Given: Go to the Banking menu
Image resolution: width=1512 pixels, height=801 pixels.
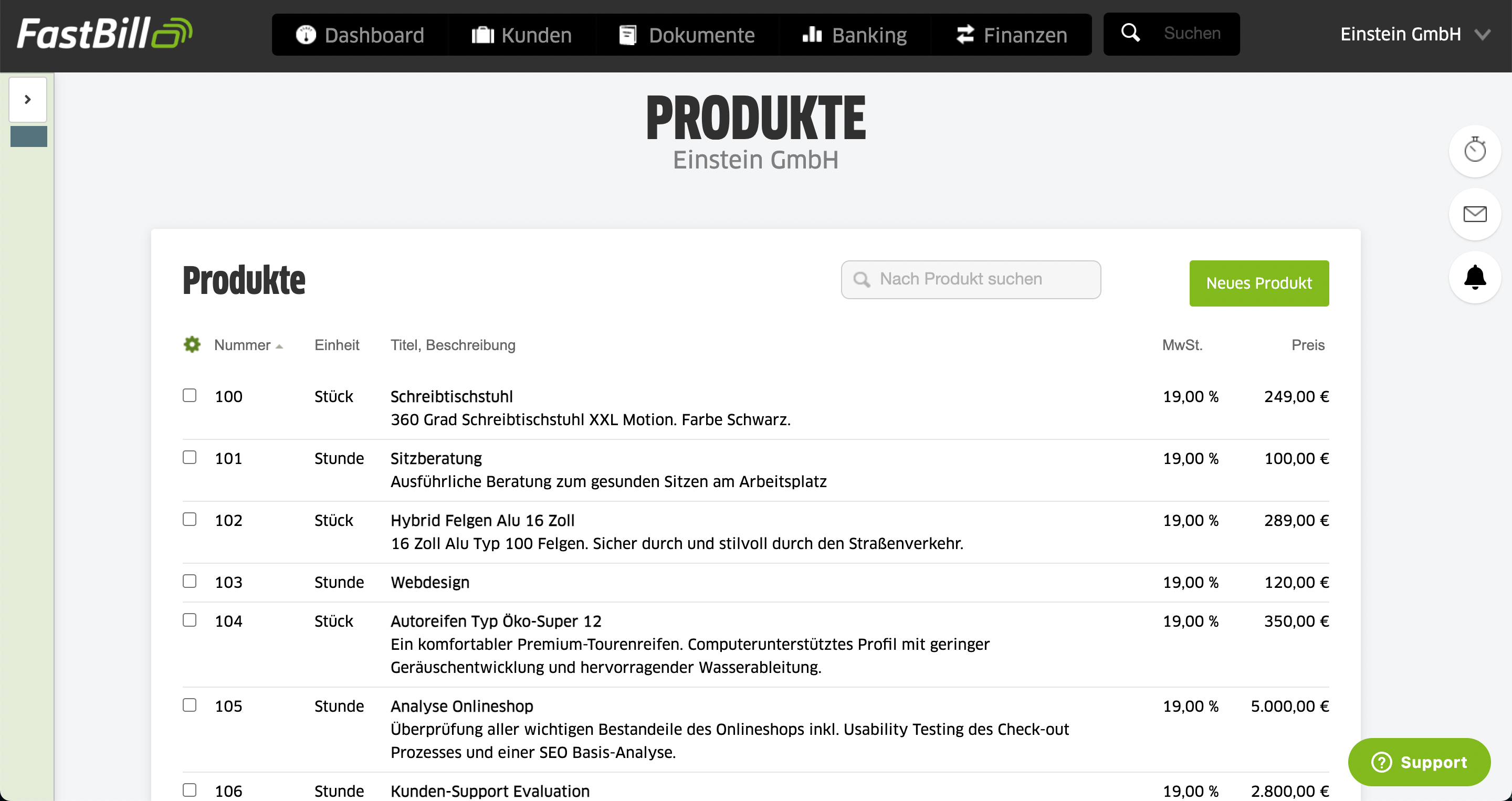Looking at the screenshot, I should (854, 35).
